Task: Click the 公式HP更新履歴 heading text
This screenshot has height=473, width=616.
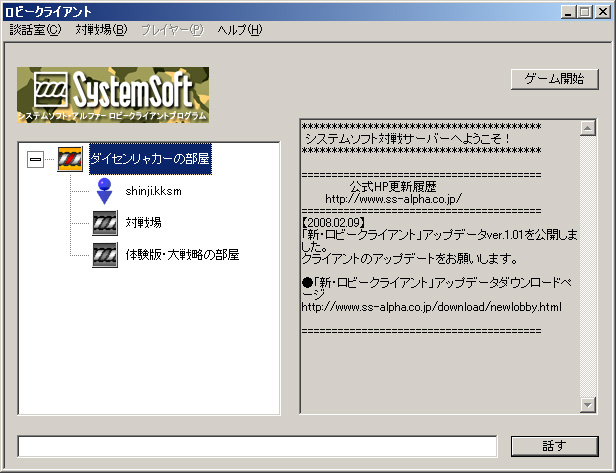Action: pyautogui.click(x=393, y=186)
